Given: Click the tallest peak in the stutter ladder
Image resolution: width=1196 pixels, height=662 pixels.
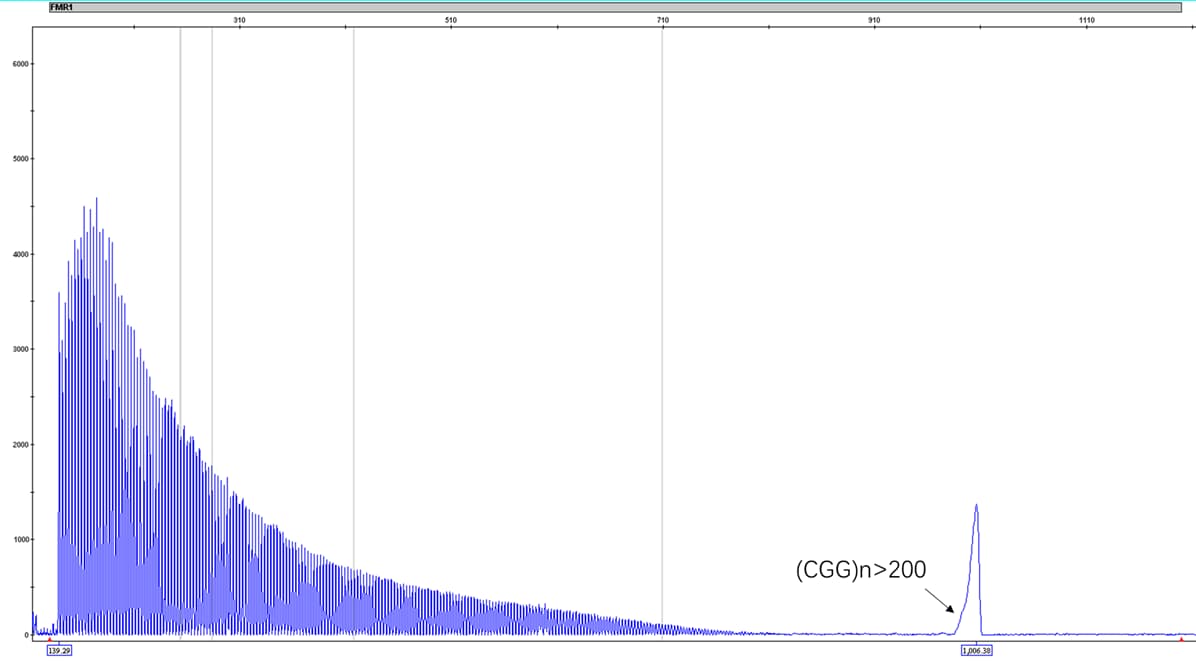Looking at the screenshot, I should pyautogui.click(x=97, y=200).
